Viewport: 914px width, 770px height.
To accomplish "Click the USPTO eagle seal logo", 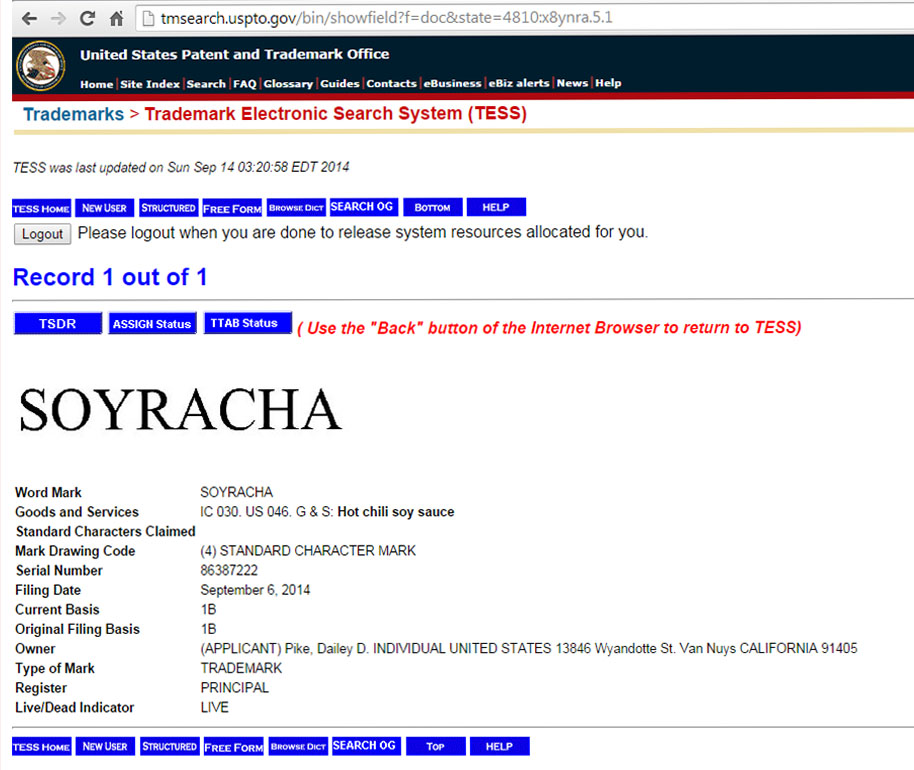I will pyautogui.click(x=40, y=66).
